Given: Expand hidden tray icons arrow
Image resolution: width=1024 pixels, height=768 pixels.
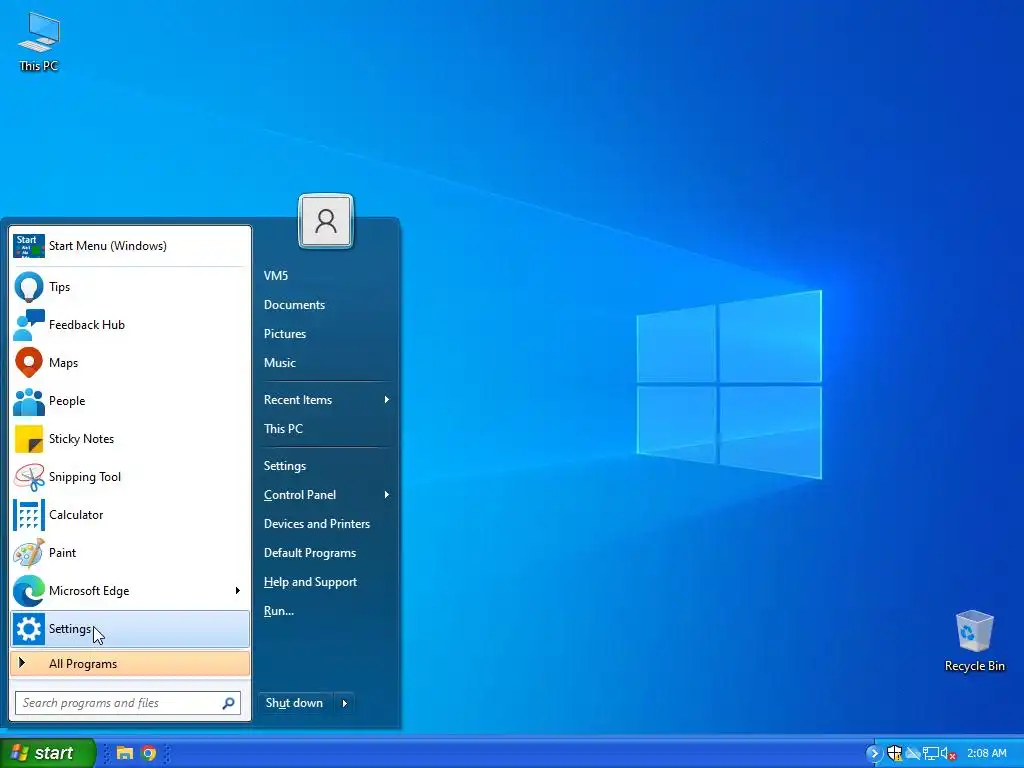Looking at the screenshot, I should pyautogui.click(x=874, y=754).
